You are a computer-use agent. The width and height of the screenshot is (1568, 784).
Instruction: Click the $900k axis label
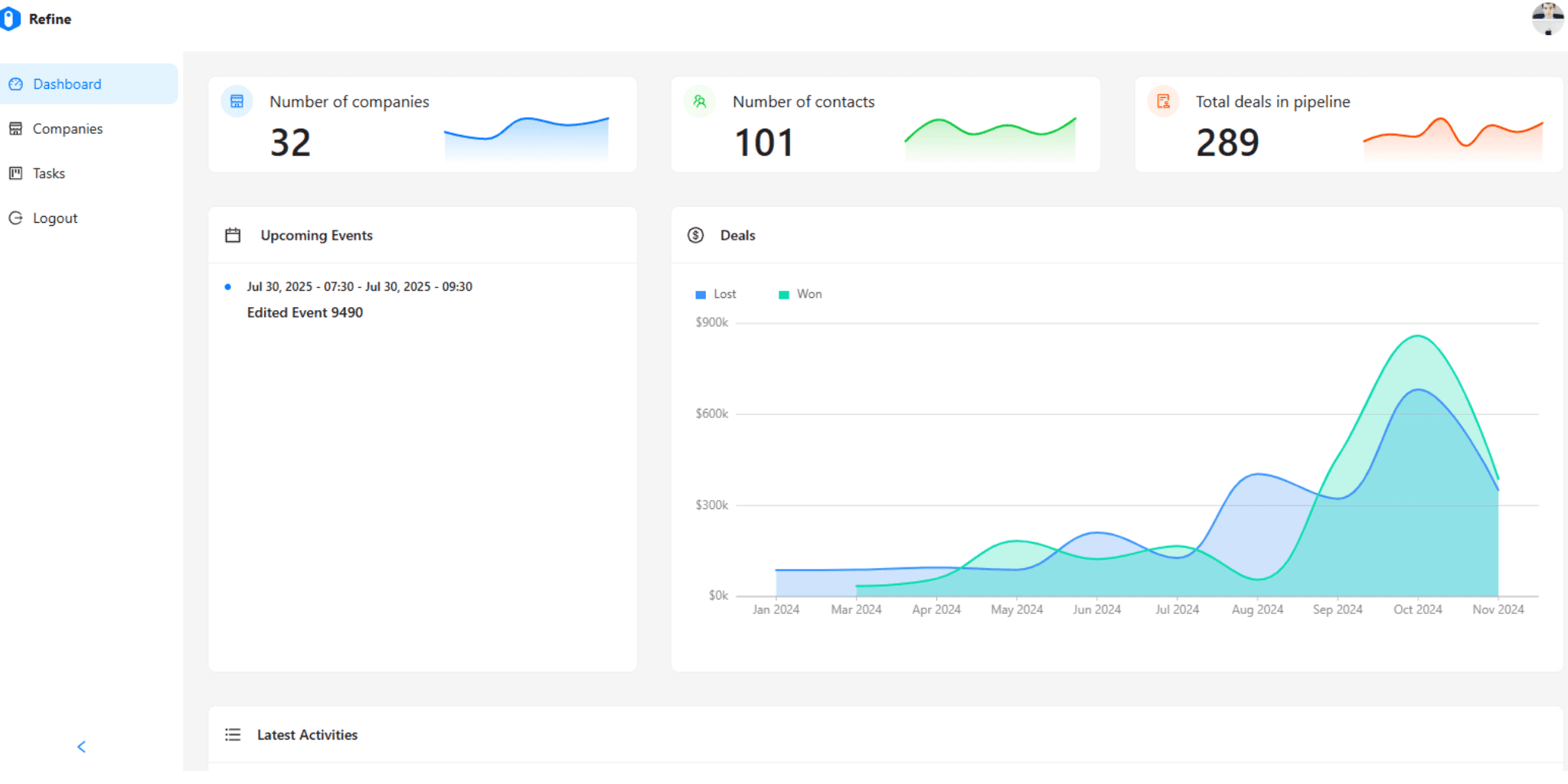tap(711, 322)
